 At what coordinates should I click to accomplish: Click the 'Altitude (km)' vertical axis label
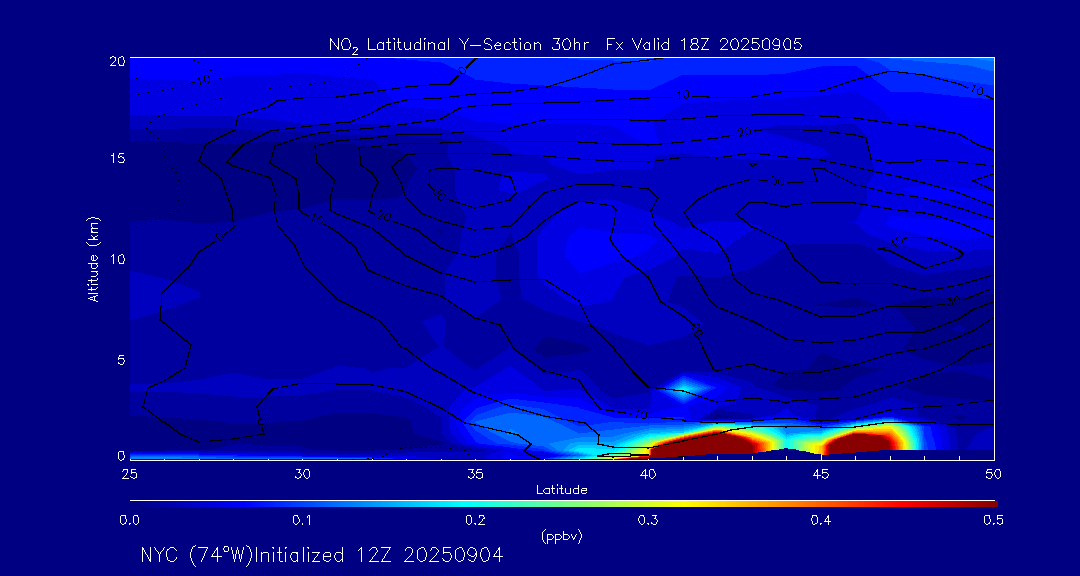(x=93, y=258)
